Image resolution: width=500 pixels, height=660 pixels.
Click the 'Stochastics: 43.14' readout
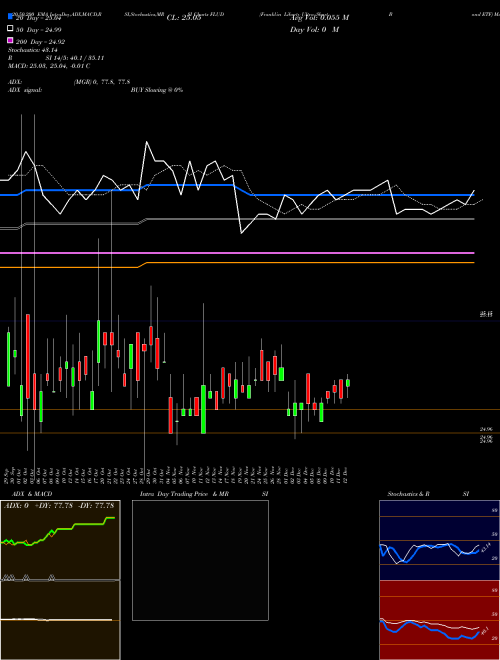[32, 50]
